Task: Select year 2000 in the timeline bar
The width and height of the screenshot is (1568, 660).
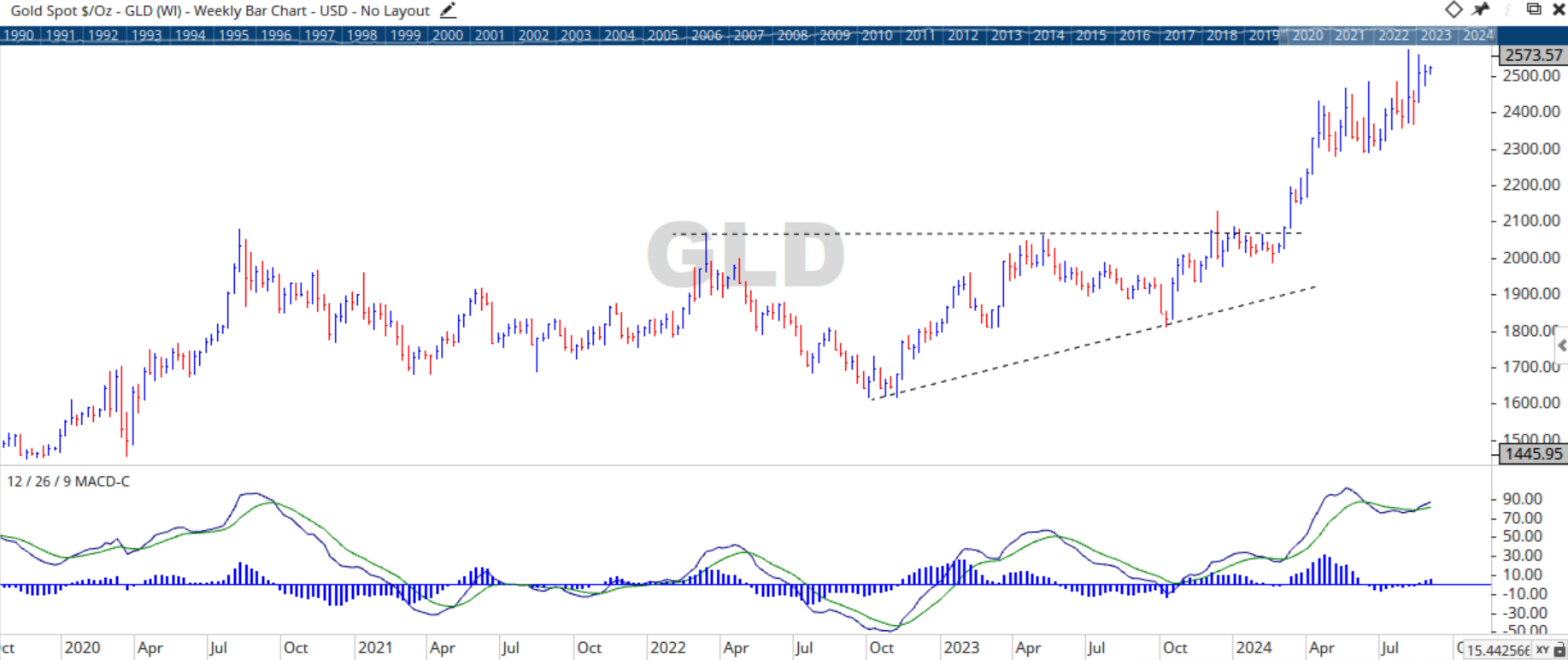Action: coord(448,35)
